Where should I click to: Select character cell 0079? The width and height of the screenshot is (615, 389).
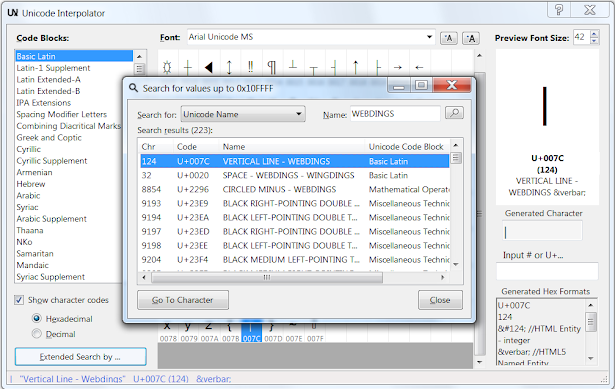189,332
